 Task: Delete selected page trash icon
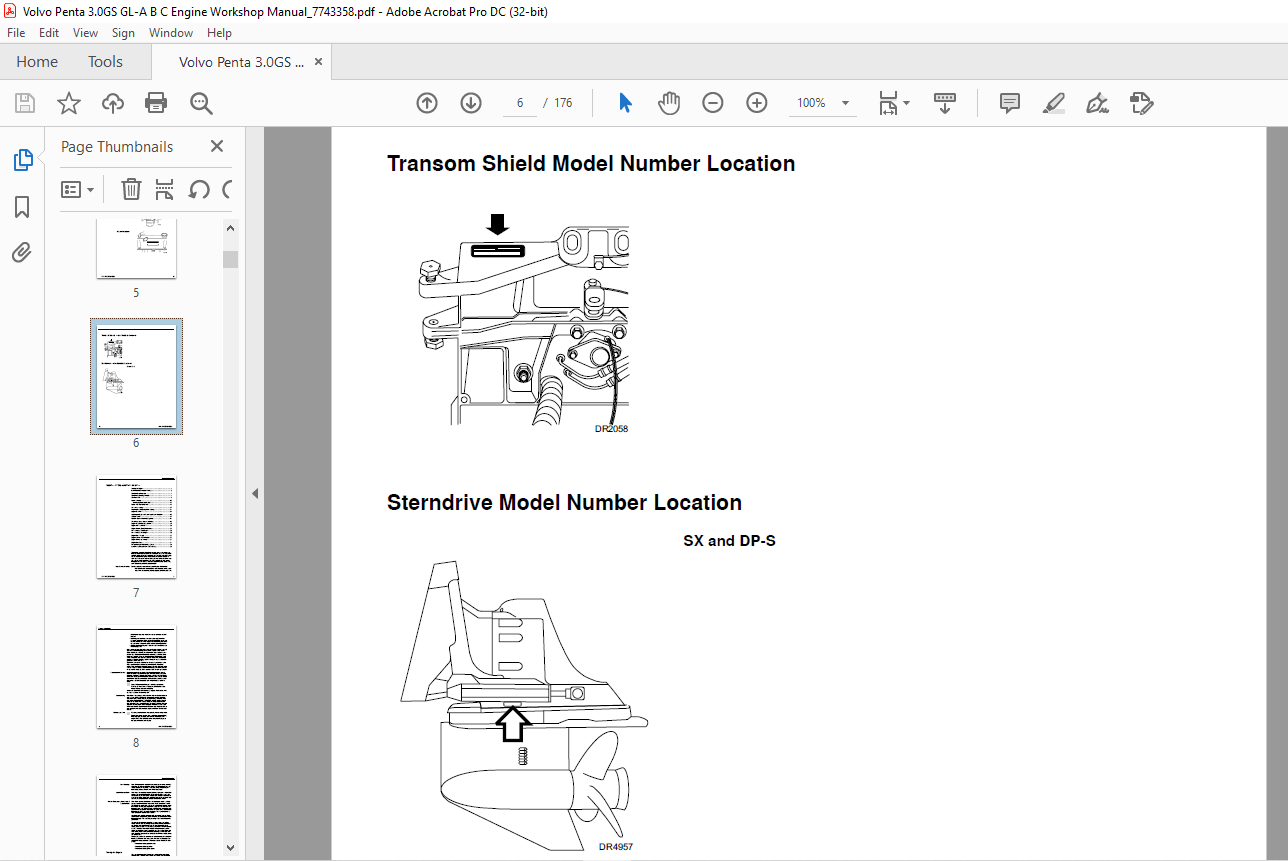pyautogui.click(x=131, y=189)
